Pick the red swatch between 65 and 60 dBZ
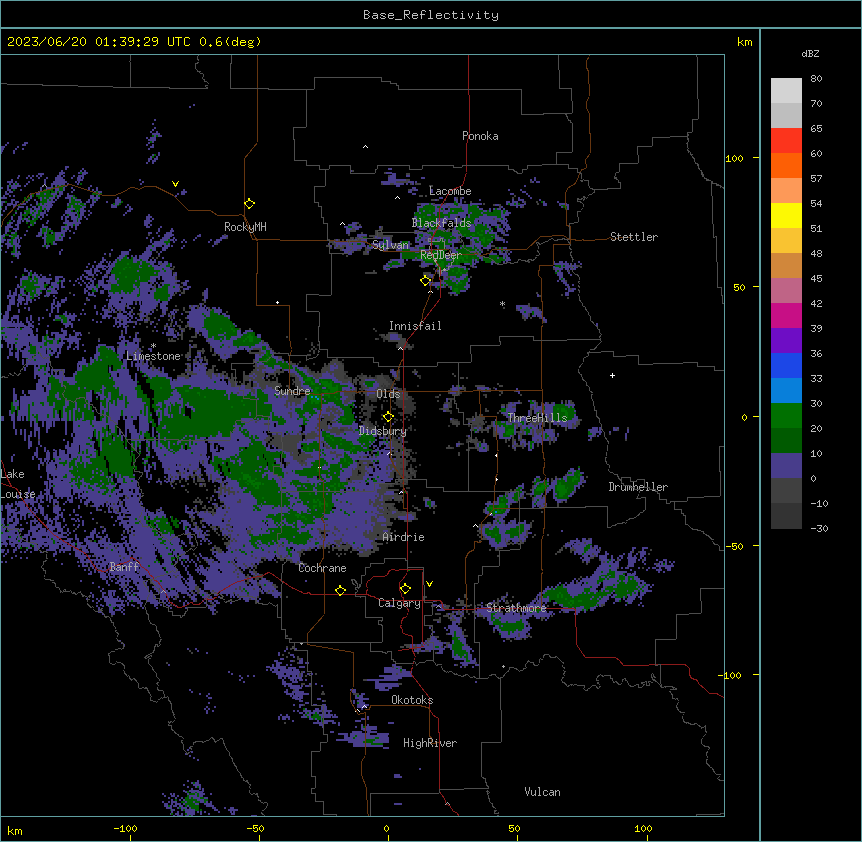 click(x=786, y=140)
